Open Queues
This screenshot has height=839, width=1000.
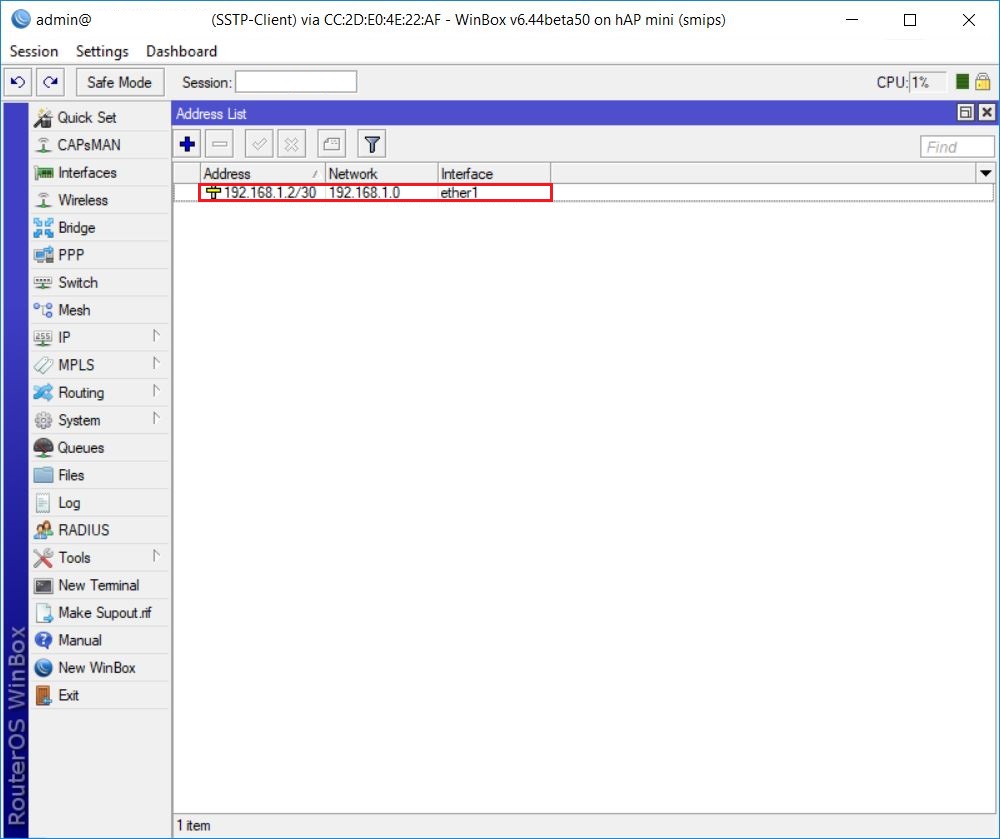[x=100, y=448]
